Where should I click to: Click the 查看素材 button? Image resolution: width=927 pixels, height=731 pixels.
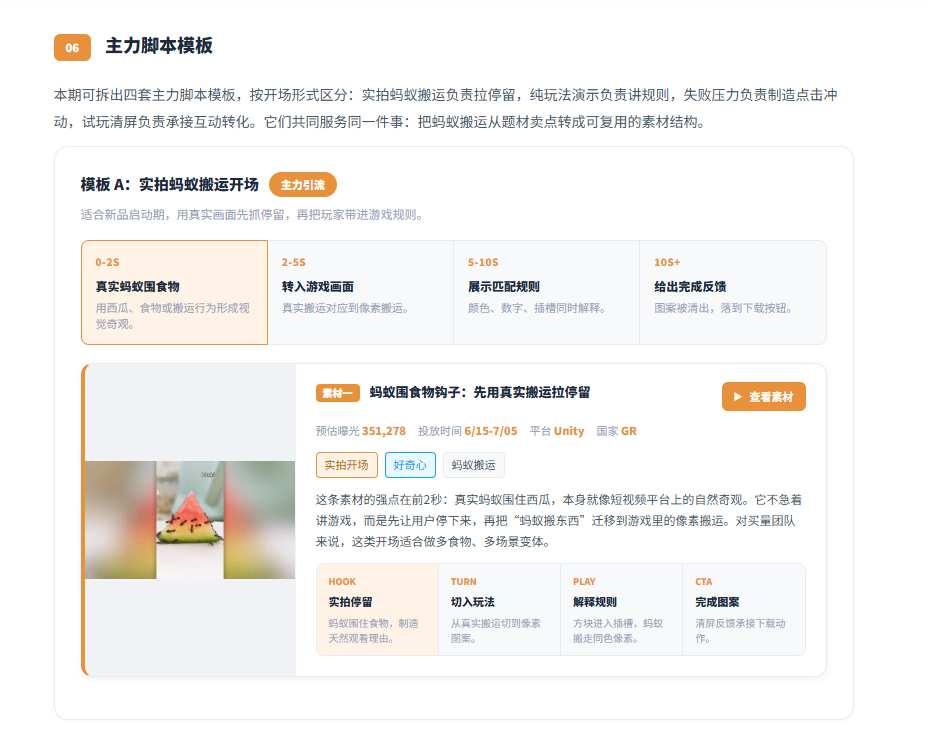click(763, 396)
